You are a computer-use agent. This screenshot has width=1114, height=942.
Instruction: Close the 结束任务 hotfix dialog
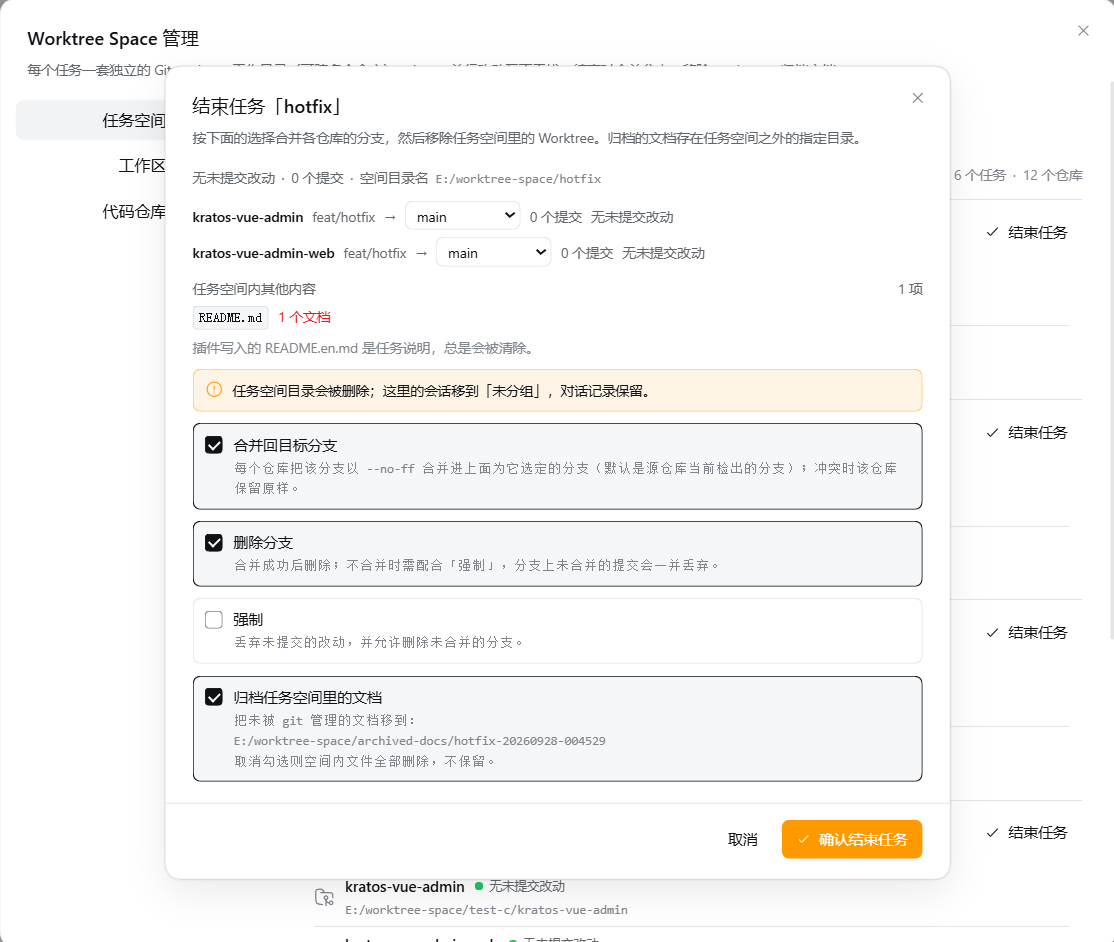(917, 98)
